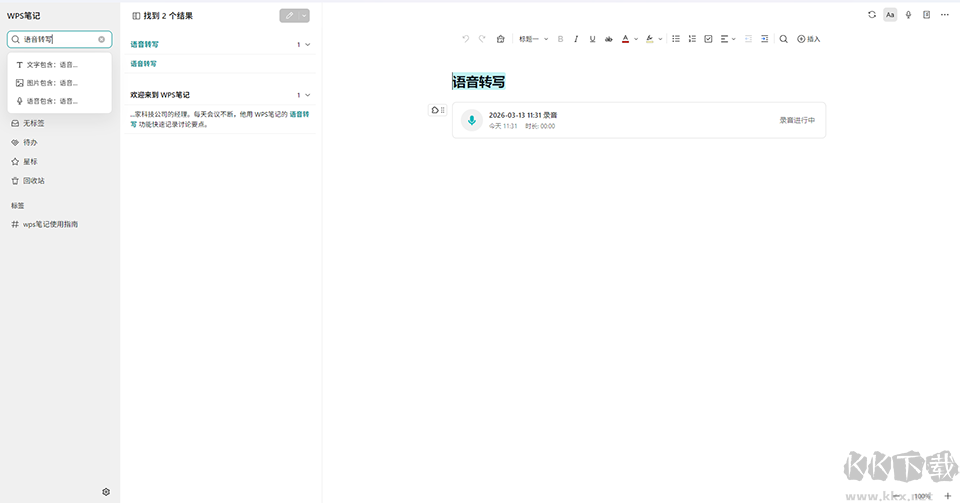Click the increase indent icon
Viewport: 960px width, 503px height.
pos(765,39)
